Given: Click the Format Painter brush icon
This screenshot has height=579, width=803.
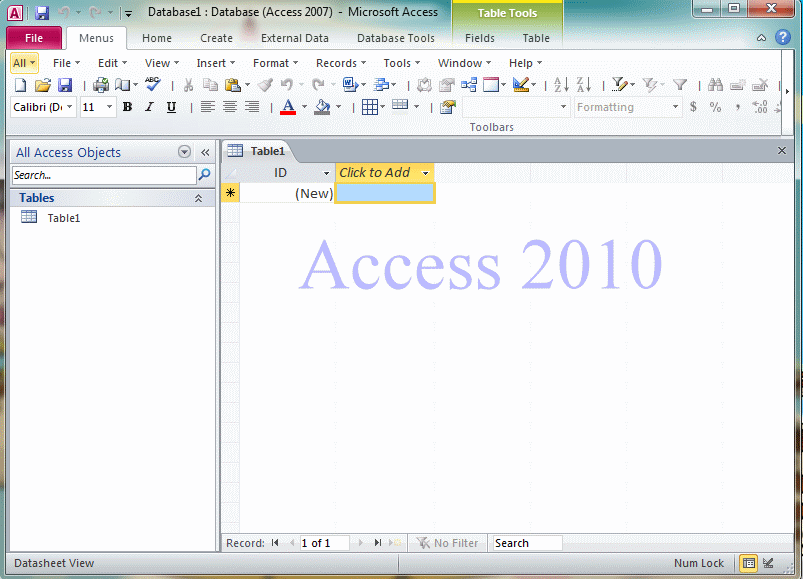Looking at the screenshot, I should click(265, 85).
